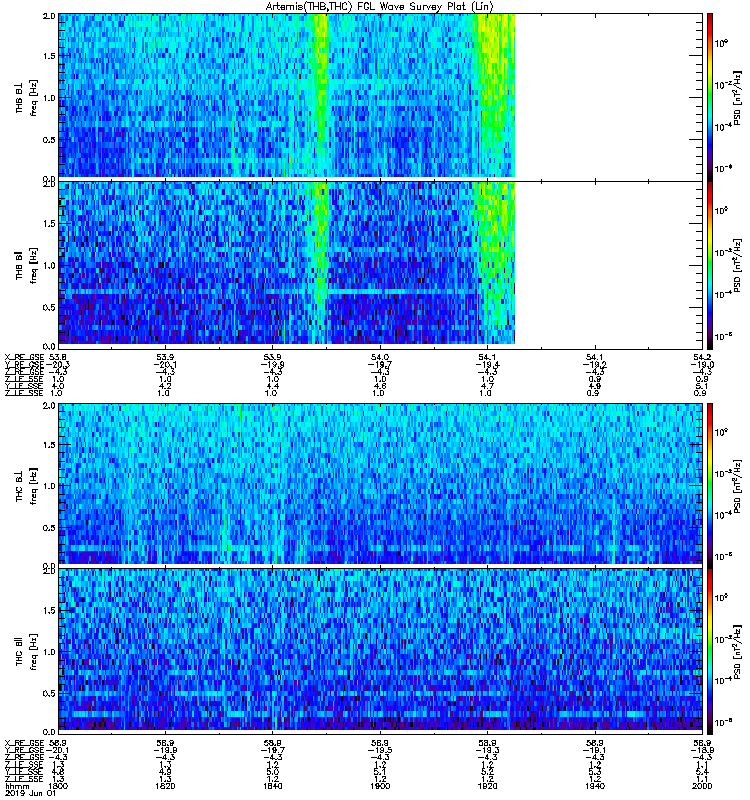This screenshot has width=750, height=800.
Task: Click the 2.0 frequency tick of THC B⊥ panel
Action: pyautogui.click(x=49, y=406)
